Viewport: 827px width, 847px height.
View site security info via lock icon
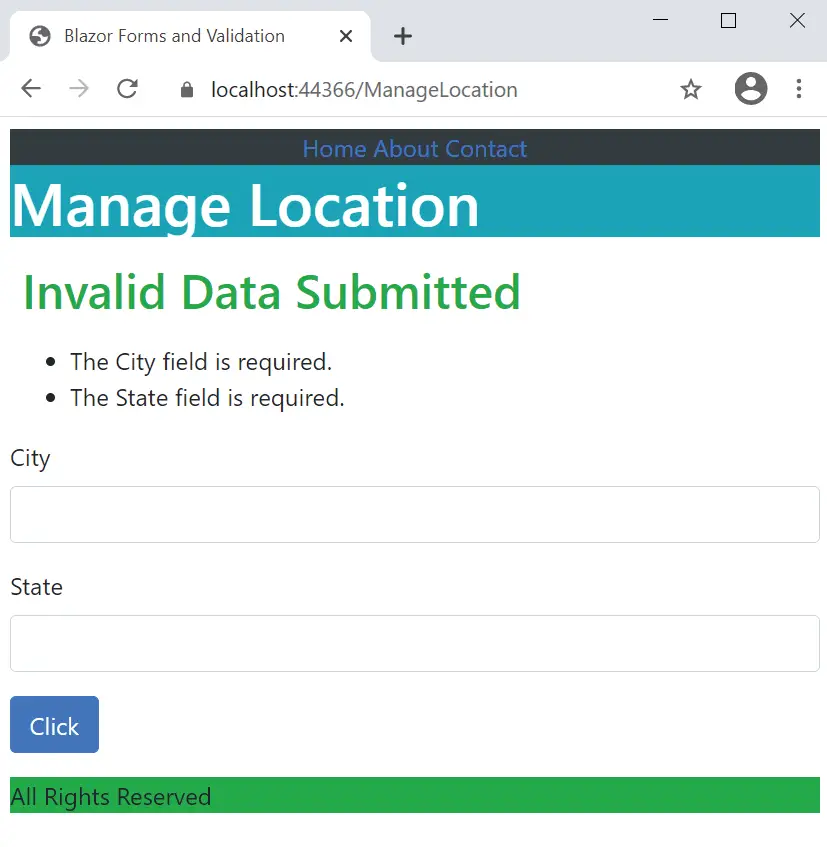(186, 89)
